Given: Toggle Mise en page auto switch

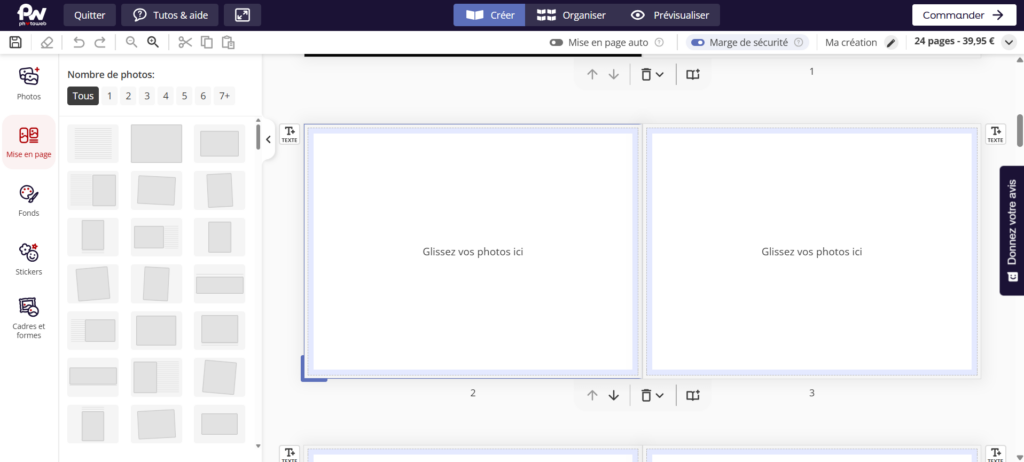Looking at the screenshot, I should click(x=556, y=42).
